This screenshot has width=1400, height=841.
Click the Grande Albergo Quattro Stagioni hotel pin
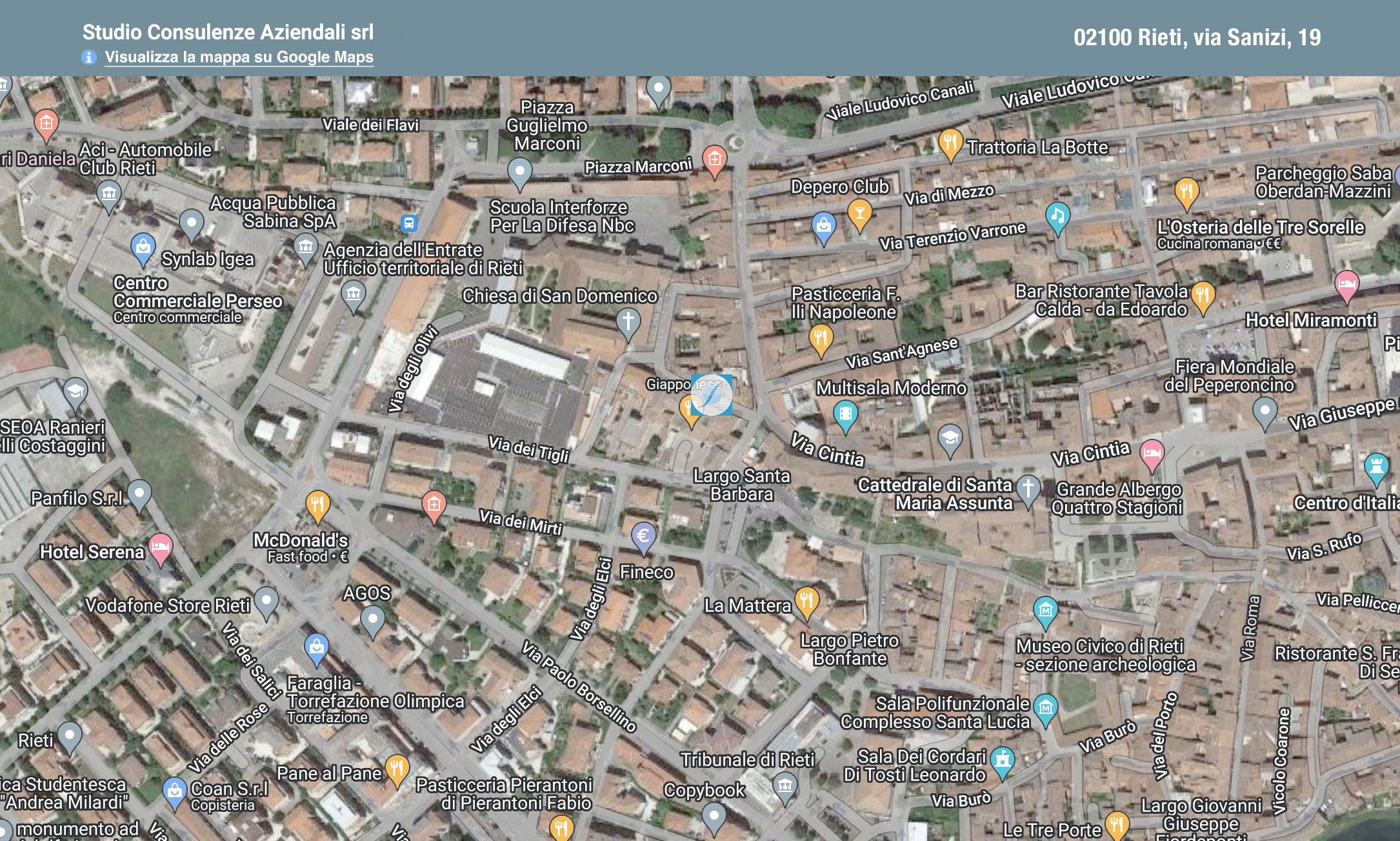[x=1152, y=455]
